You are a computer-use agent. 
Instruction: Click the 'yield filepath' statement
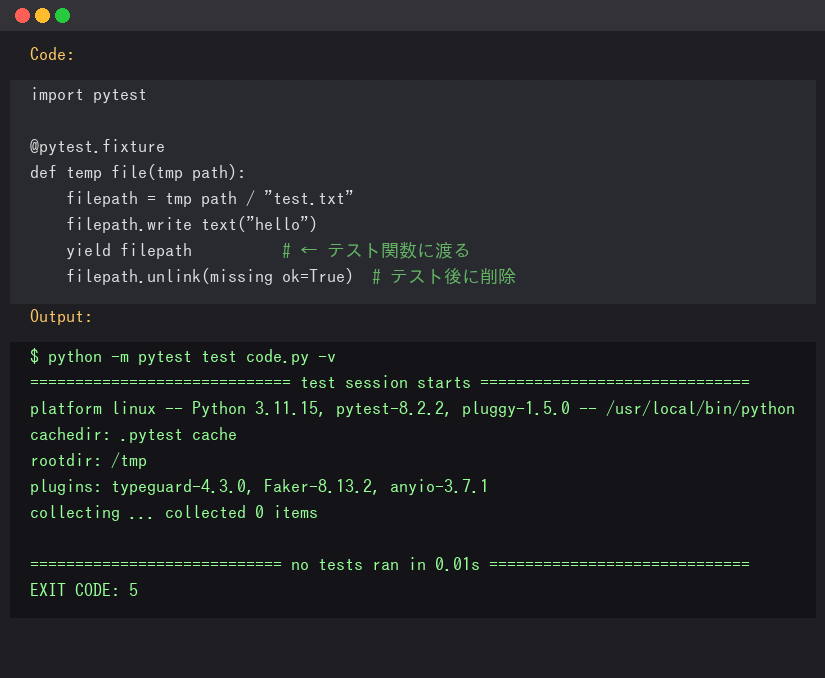[129, 250]
